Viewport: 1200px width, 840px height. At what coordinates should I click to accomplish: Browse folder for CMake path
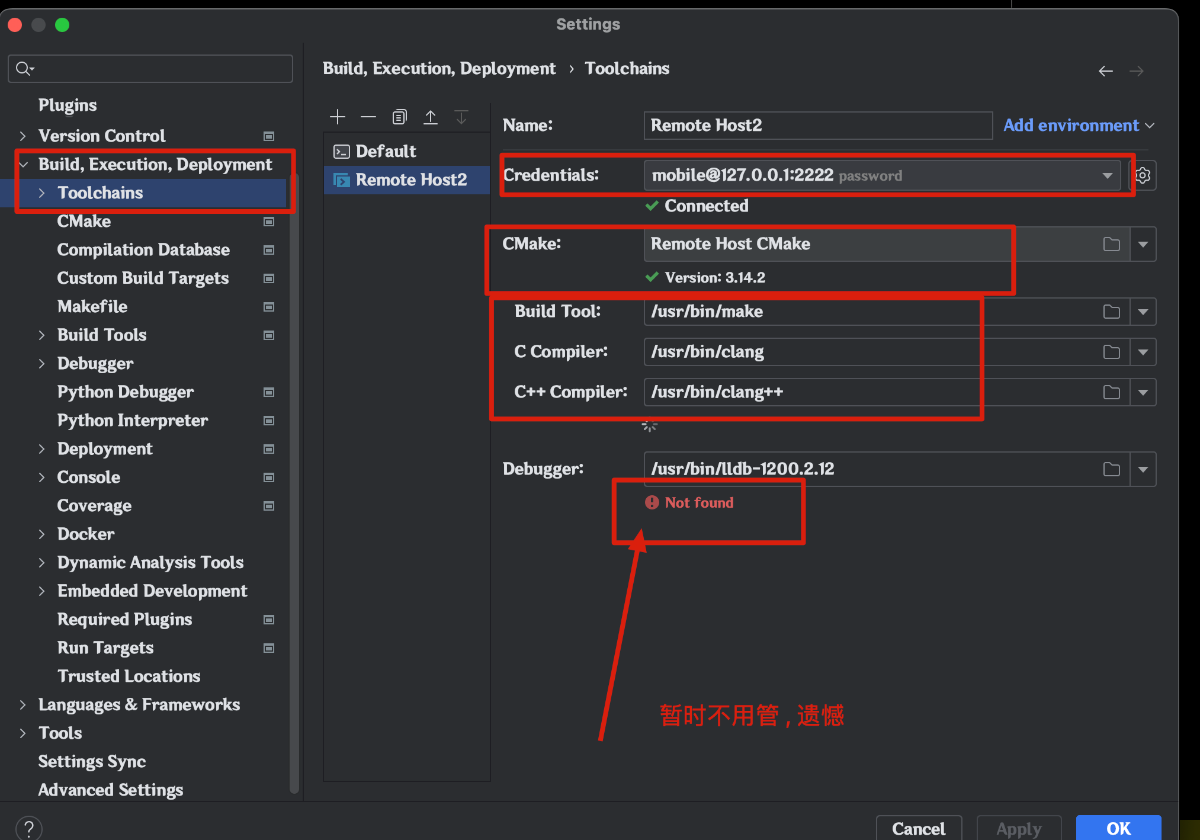coord(1111,244)
